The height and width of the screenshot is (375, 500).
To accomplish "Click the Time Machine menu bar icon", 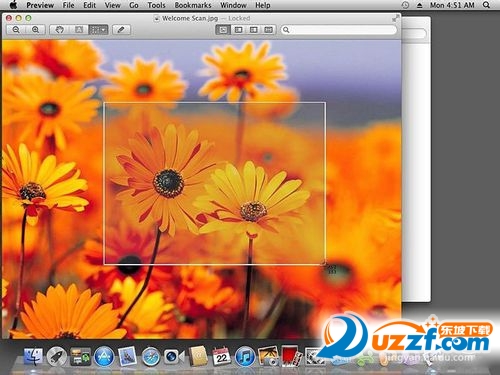I will [405, 5].
